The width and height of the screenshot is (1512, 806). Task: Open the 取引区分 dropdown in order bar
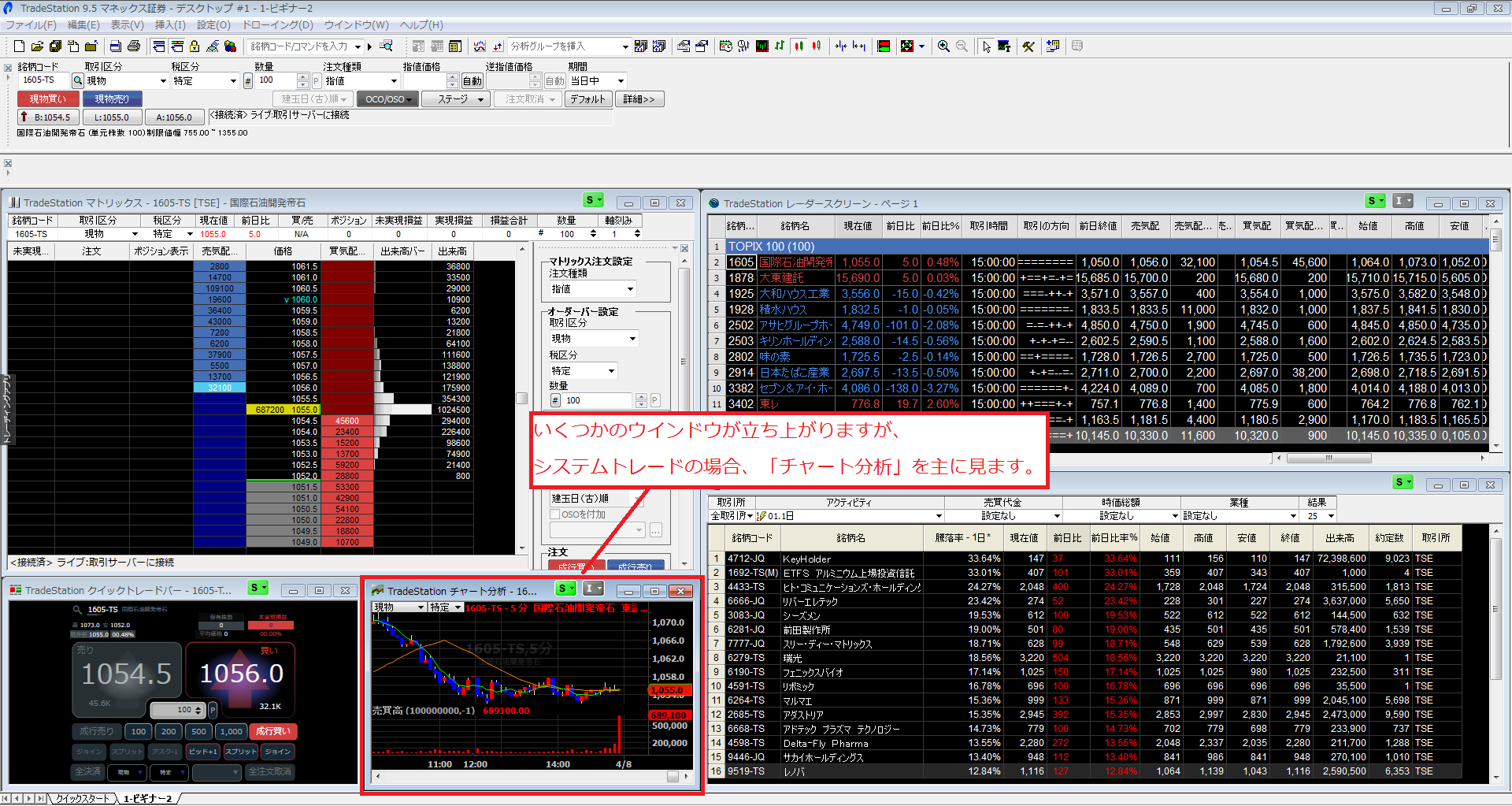(126, 80)
